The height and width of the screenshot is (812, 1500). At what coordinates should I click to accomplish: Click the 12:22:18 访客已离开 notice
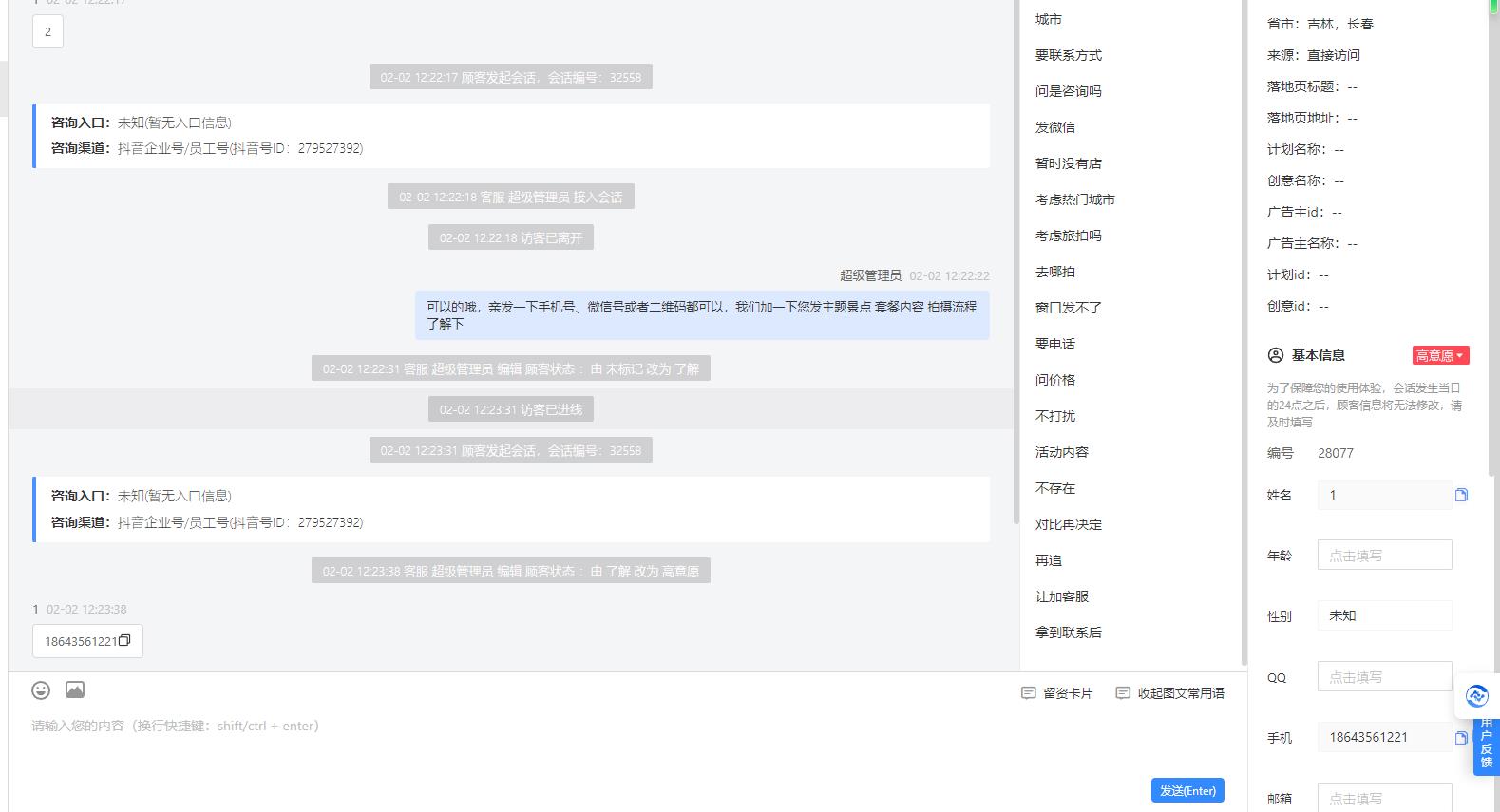(511, 237)
